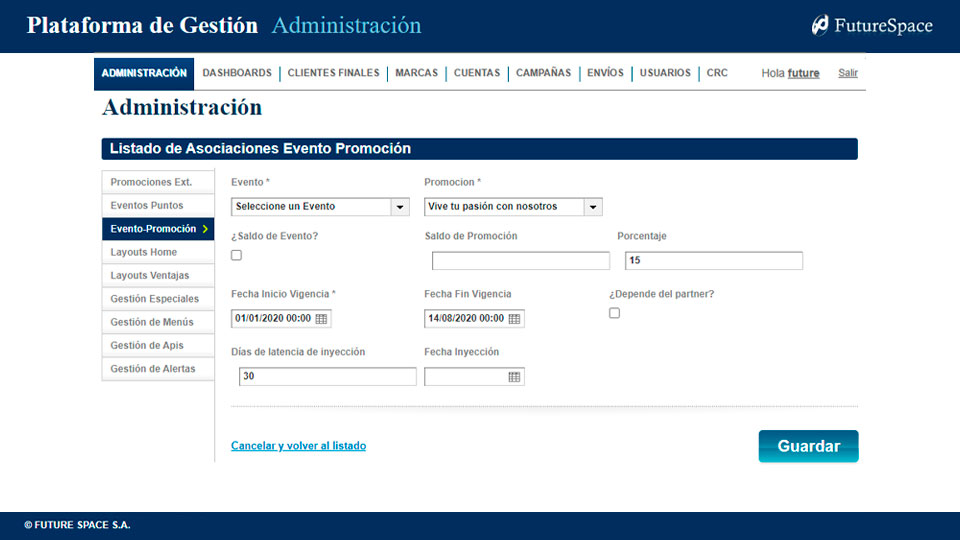
Task: Focus the Saldo de Promoción input field
Action: (520, 261)
